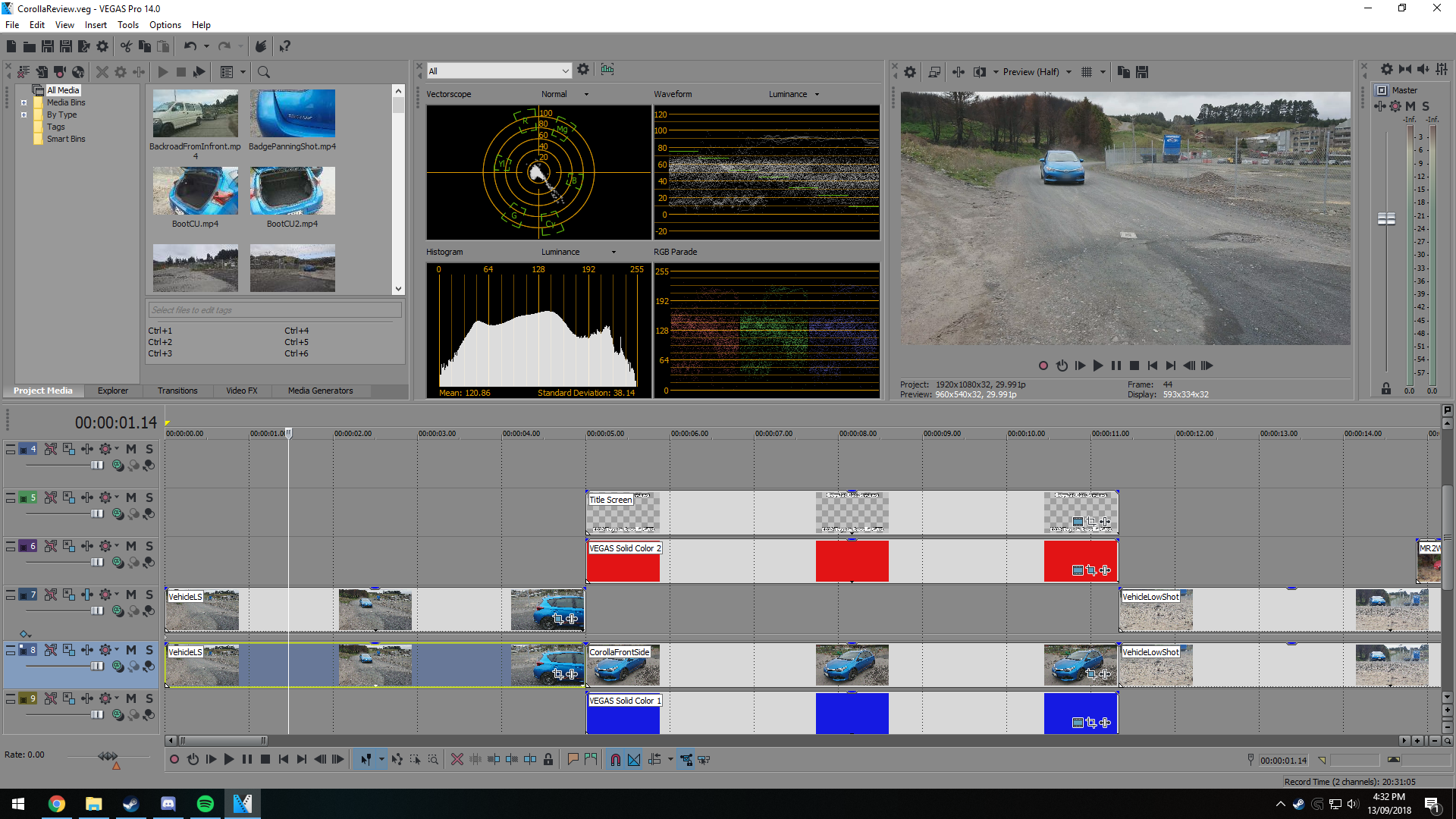
Task: Click the Undo arrow icon
Action: (190, 46)
